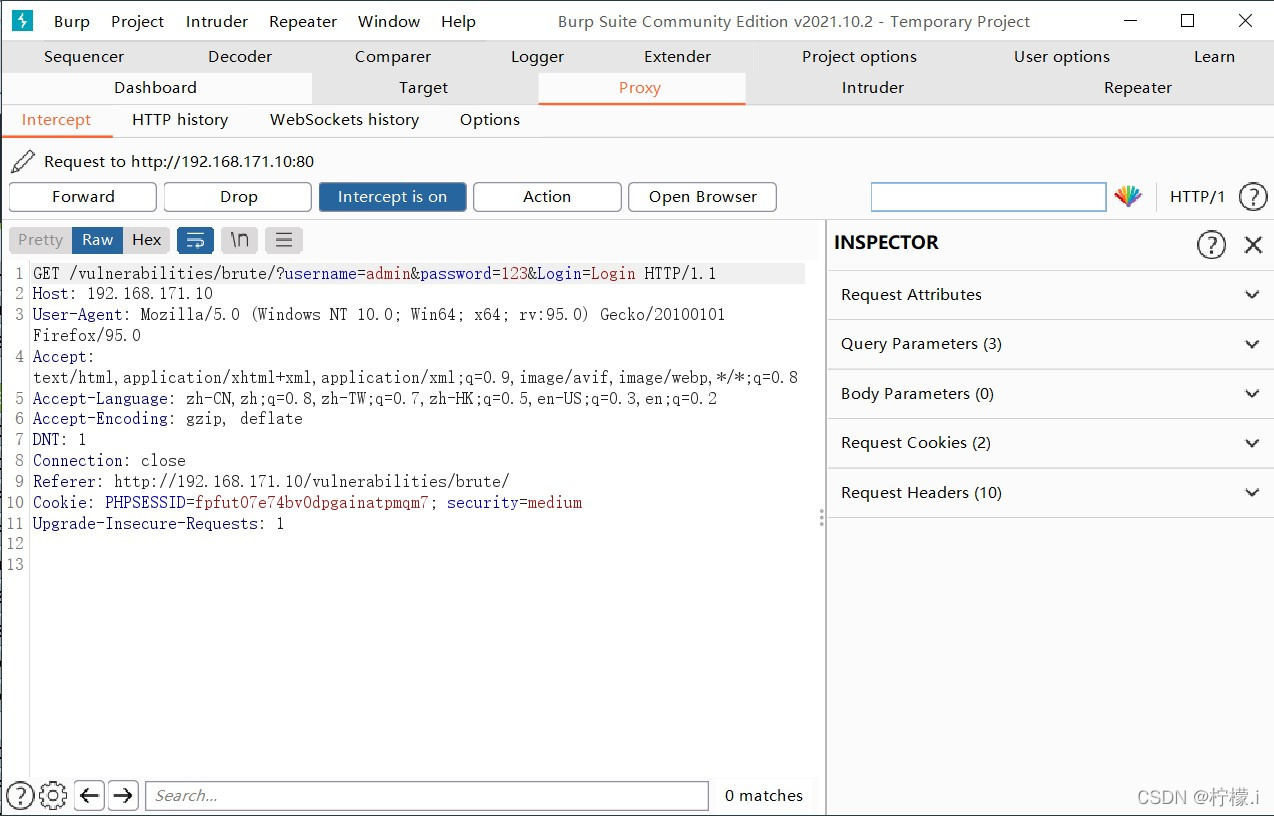Go to previous search match arrow
Screen dimensions: 1274x816
click(x=90, y=796)
